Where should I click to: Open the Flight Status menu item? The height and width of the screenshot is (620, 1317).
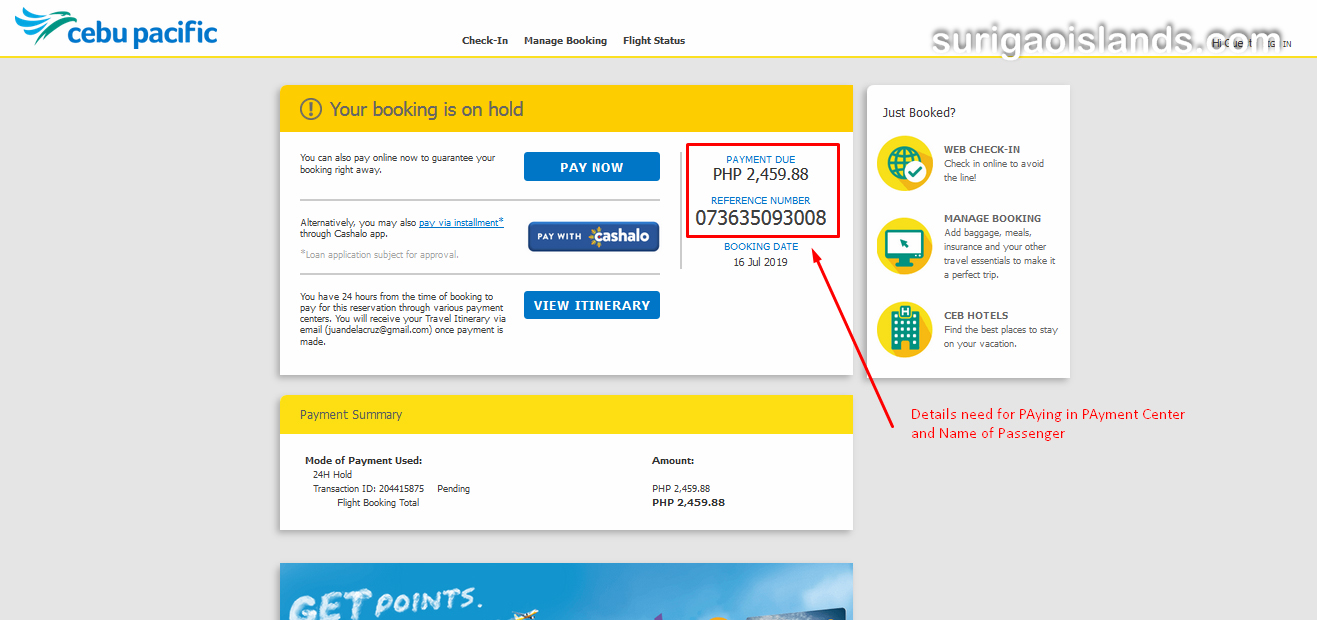654,41
